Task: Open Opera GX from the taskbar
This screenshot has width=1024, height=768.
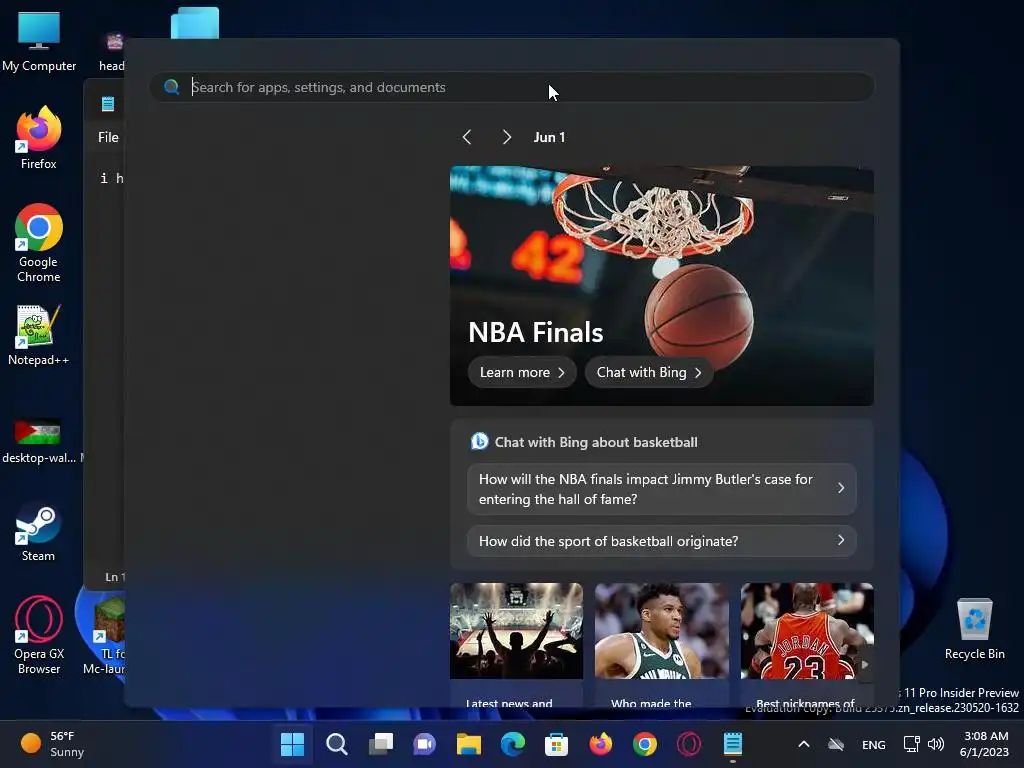Action: coord(689,744)
